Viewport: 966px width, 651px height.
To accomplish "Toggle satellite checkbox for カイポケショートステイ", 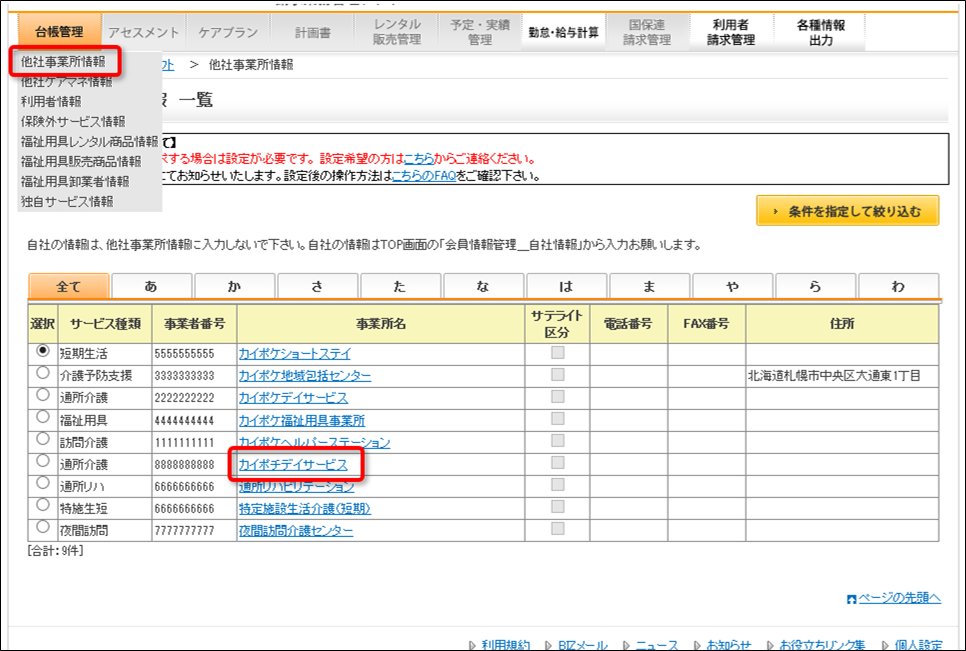I will point(558,352).
